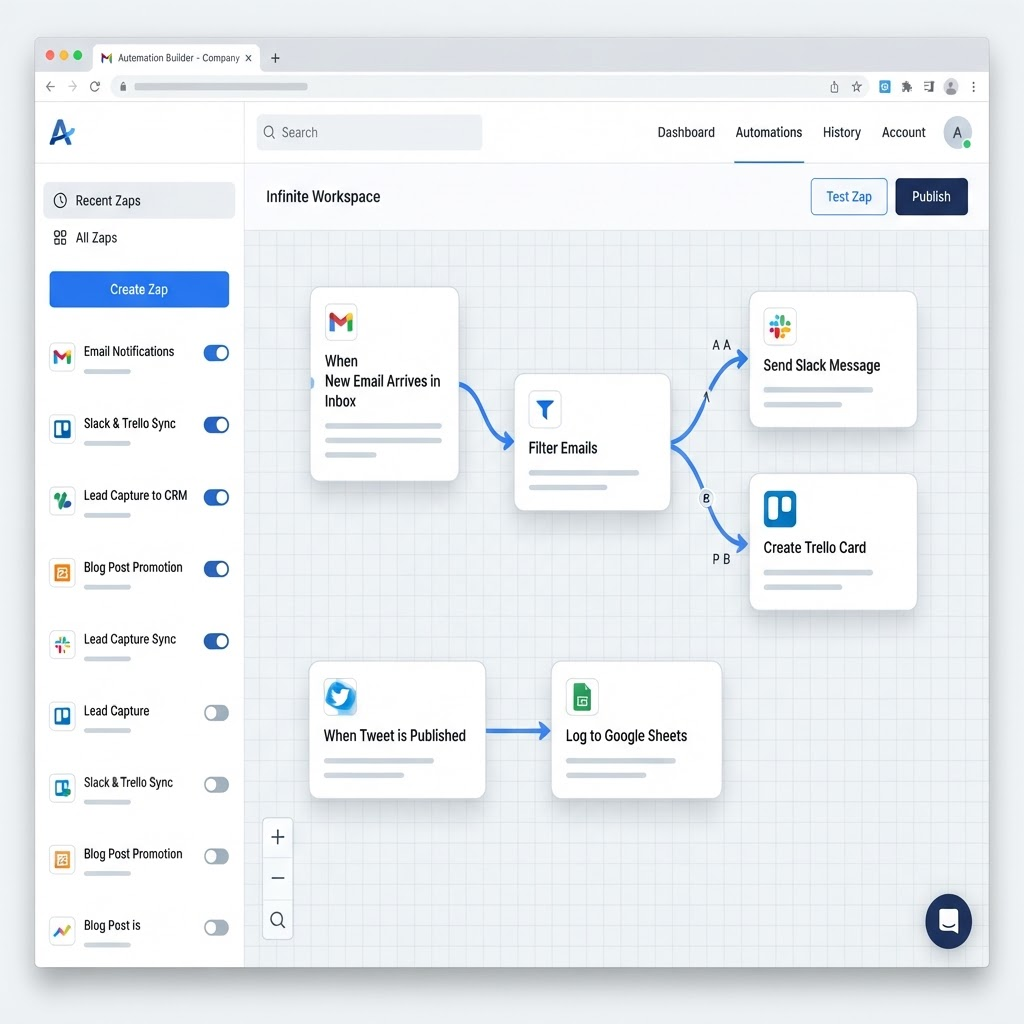Open the browser side panel icon

[929, 87]
